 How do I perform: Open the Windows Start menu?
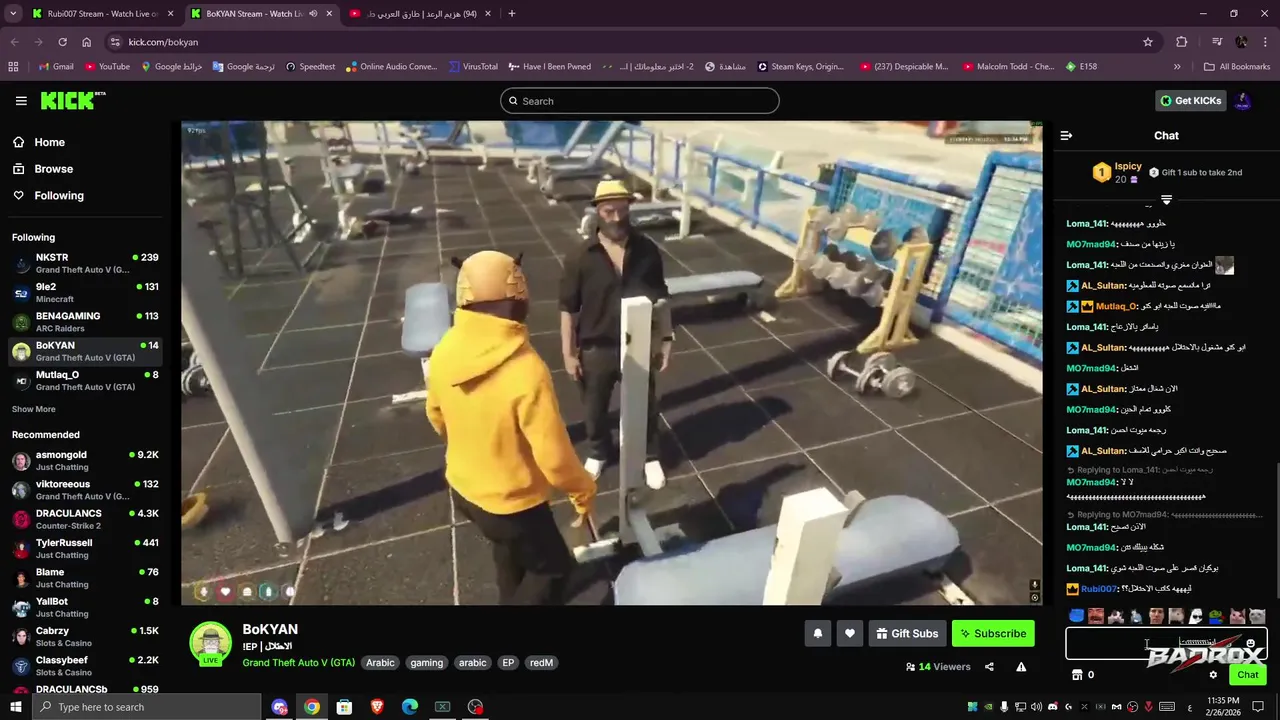15,707
